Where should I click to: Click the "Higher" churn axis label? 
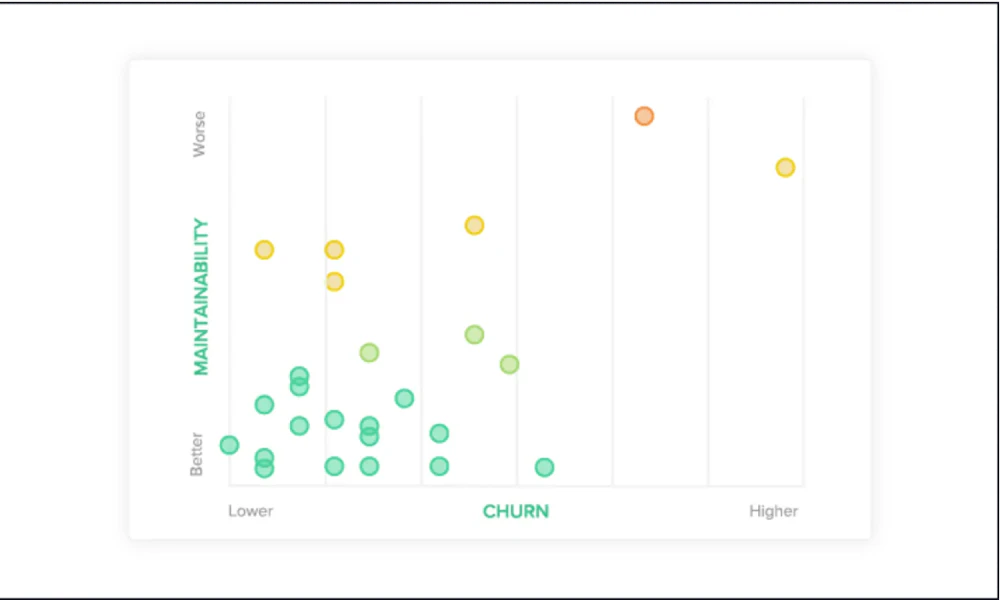[x=773, y=512]
